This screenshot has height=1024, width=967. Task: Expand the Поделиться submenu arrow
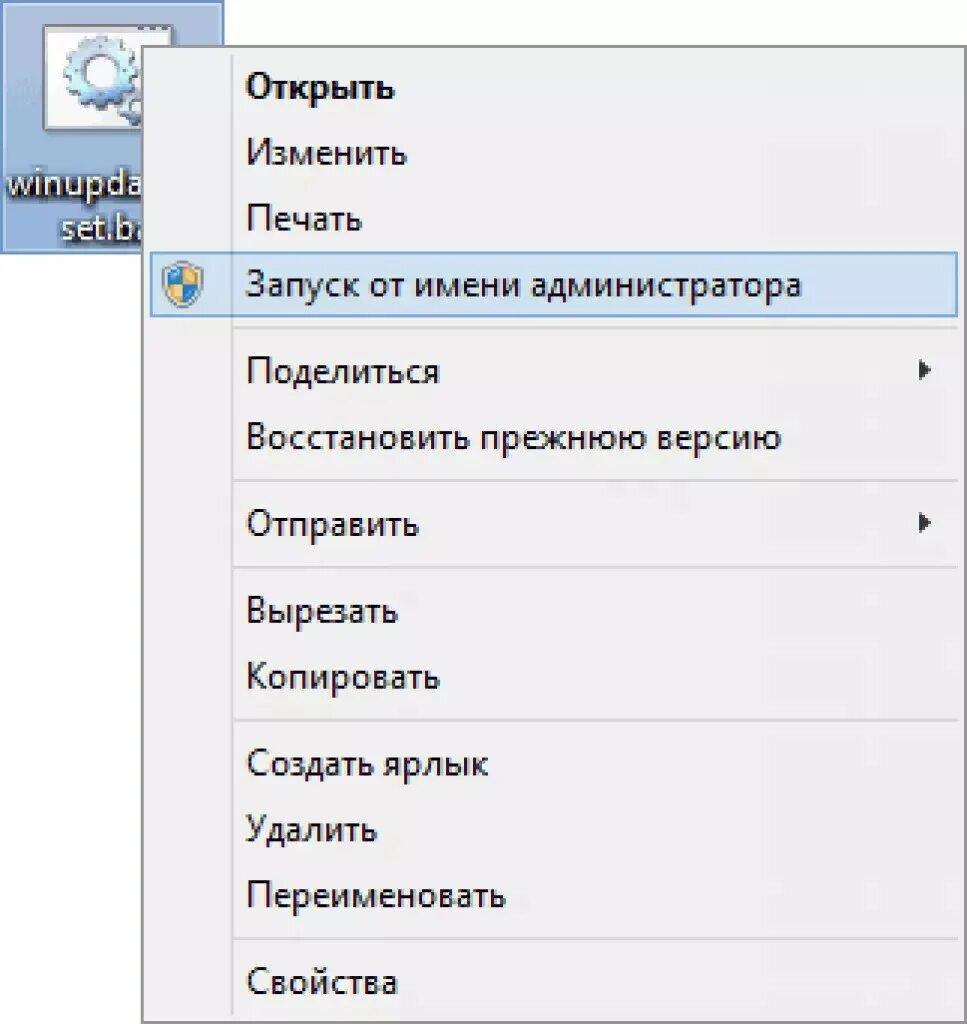tap(924, 370)
